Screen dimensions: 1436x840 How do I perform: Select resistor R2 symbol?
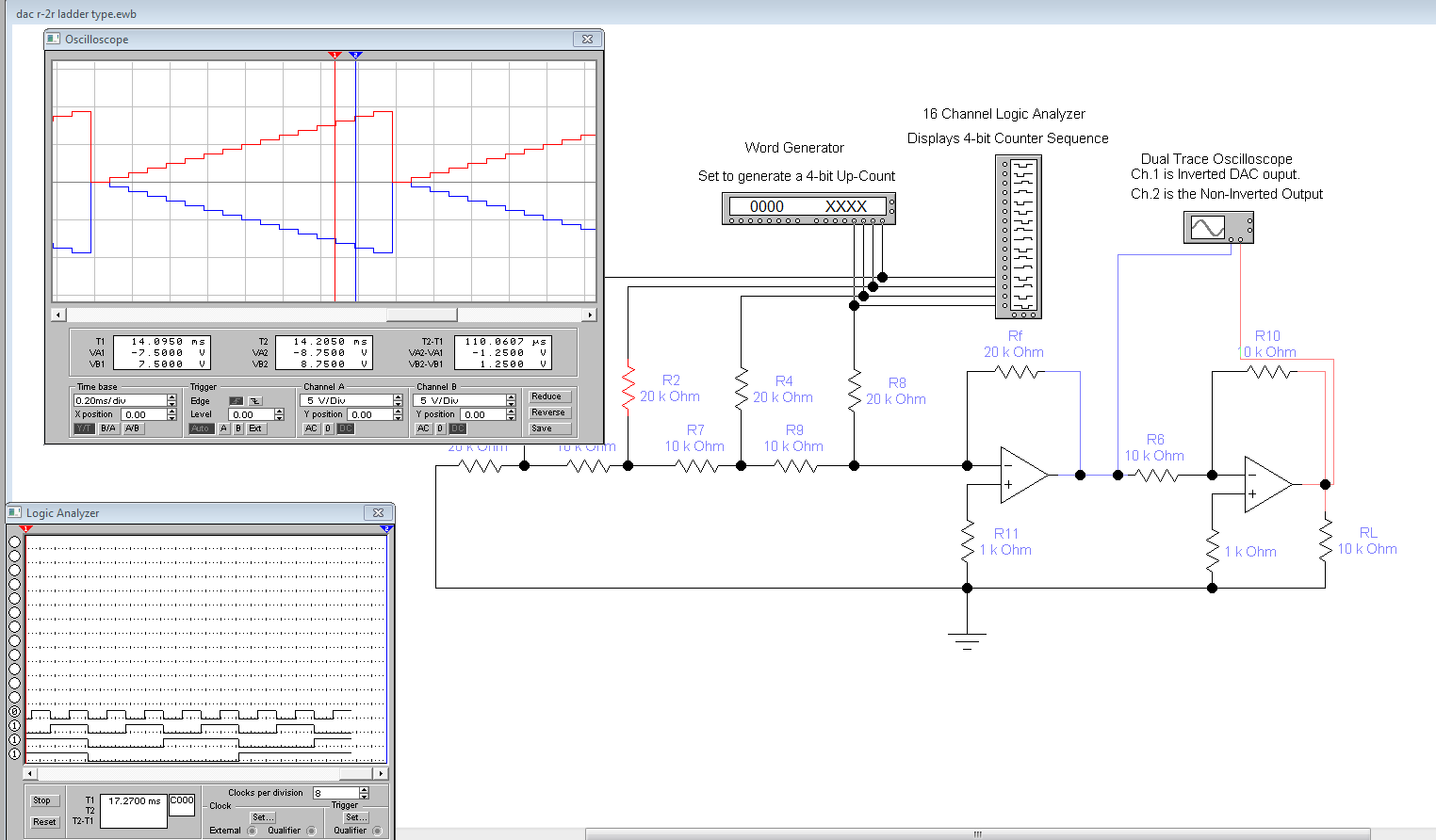pyautogui.click(x=628, y=388)
